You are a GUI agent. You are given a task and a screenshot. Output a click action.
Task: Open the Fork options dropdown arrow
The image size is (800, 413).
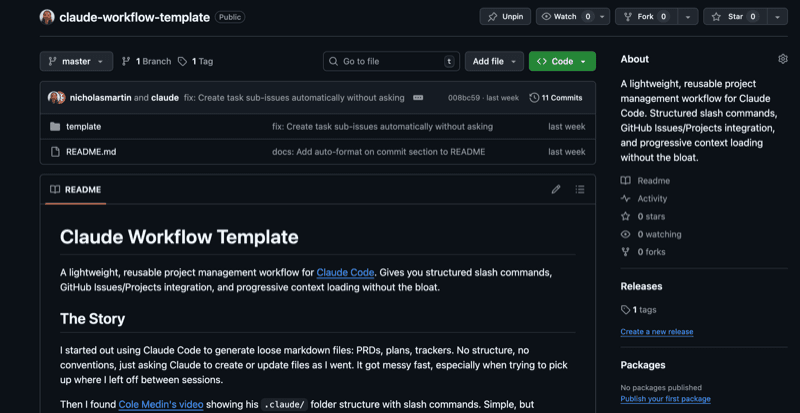688,17
